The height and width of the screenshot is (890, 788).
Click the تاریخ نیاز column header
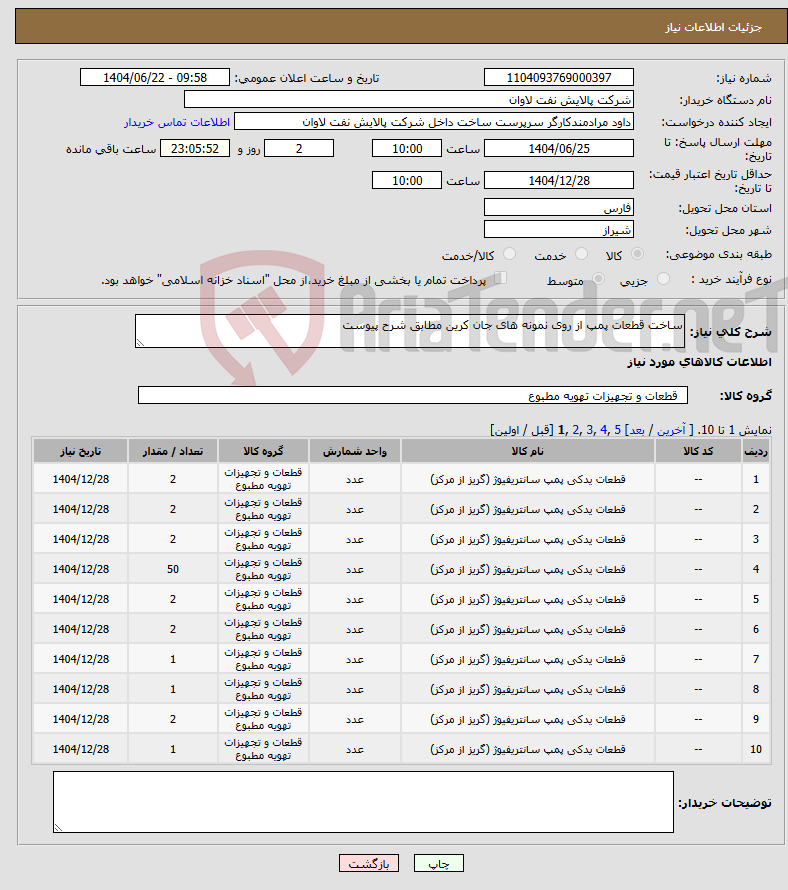pos(81,451)
